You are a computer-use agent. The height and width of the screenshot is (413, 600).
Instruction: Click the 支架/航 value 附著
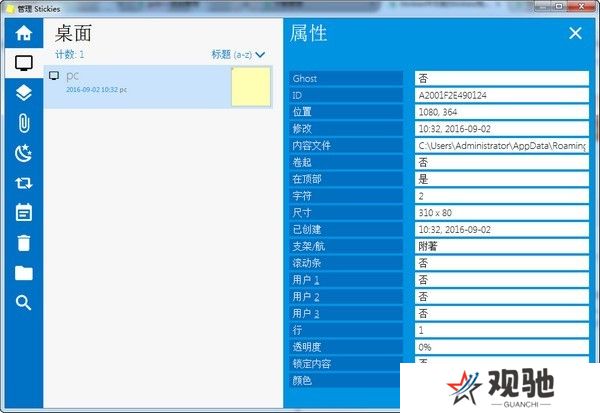click(x=502, y=246)
